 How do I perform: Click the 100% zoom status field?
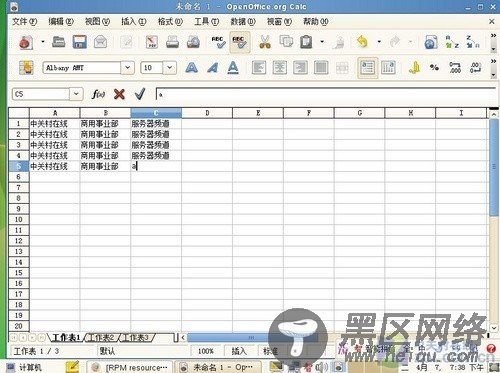[x=206, y=351]
